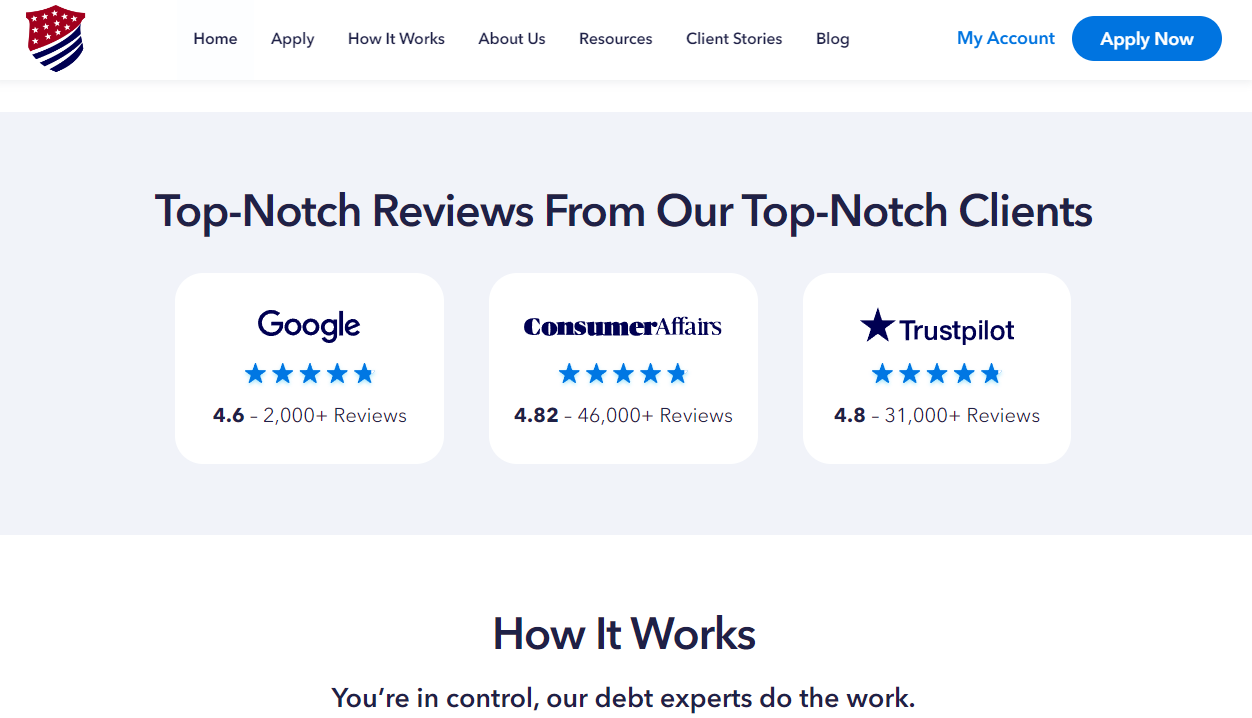Click the ConsumerAffairs star rating row

[622, 374]
